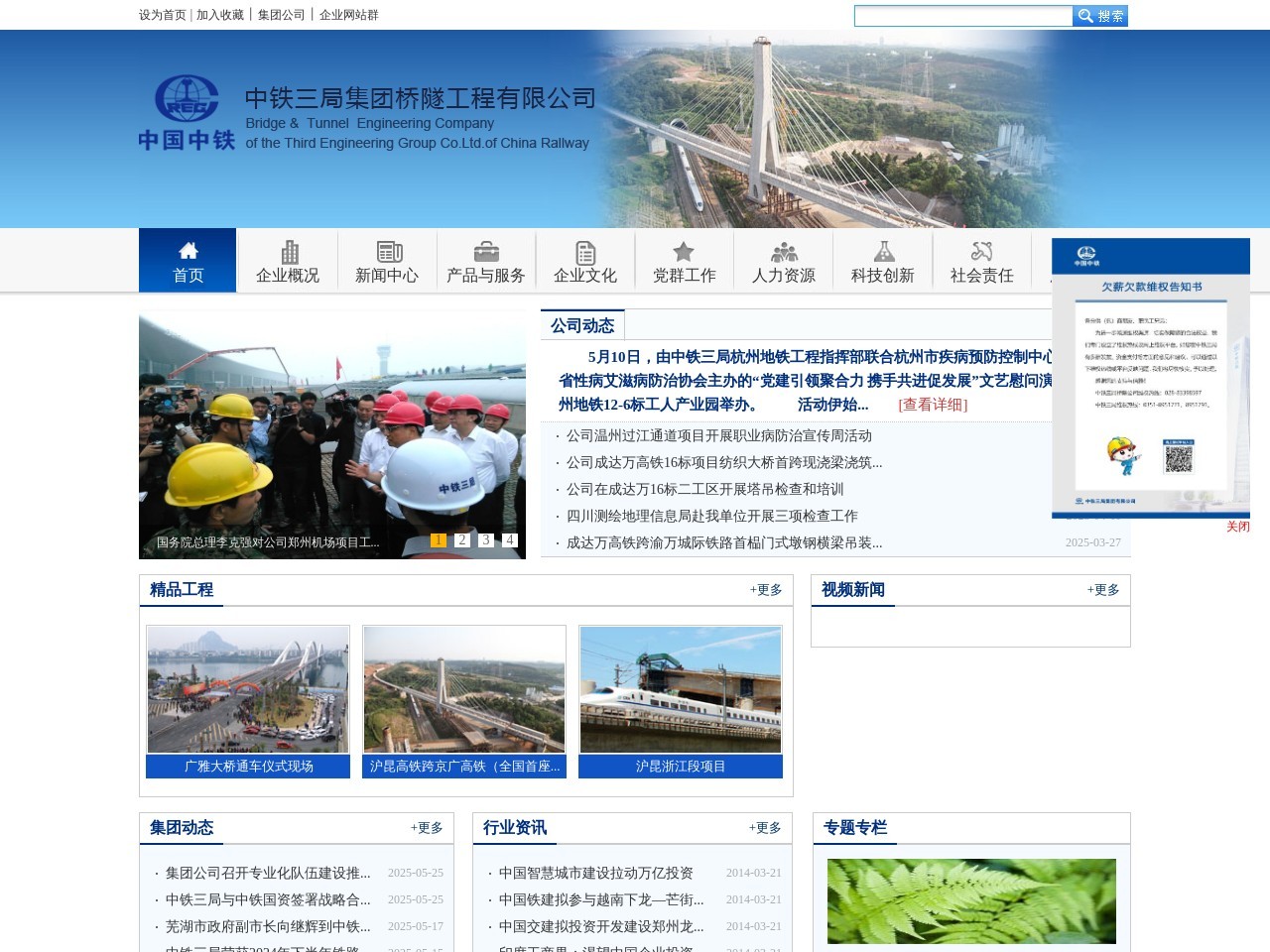Open 沪昆高铁跨京广高铁 thumbnail image
1270x952 pixels.
pyautogui.click(x=464, y=689)
